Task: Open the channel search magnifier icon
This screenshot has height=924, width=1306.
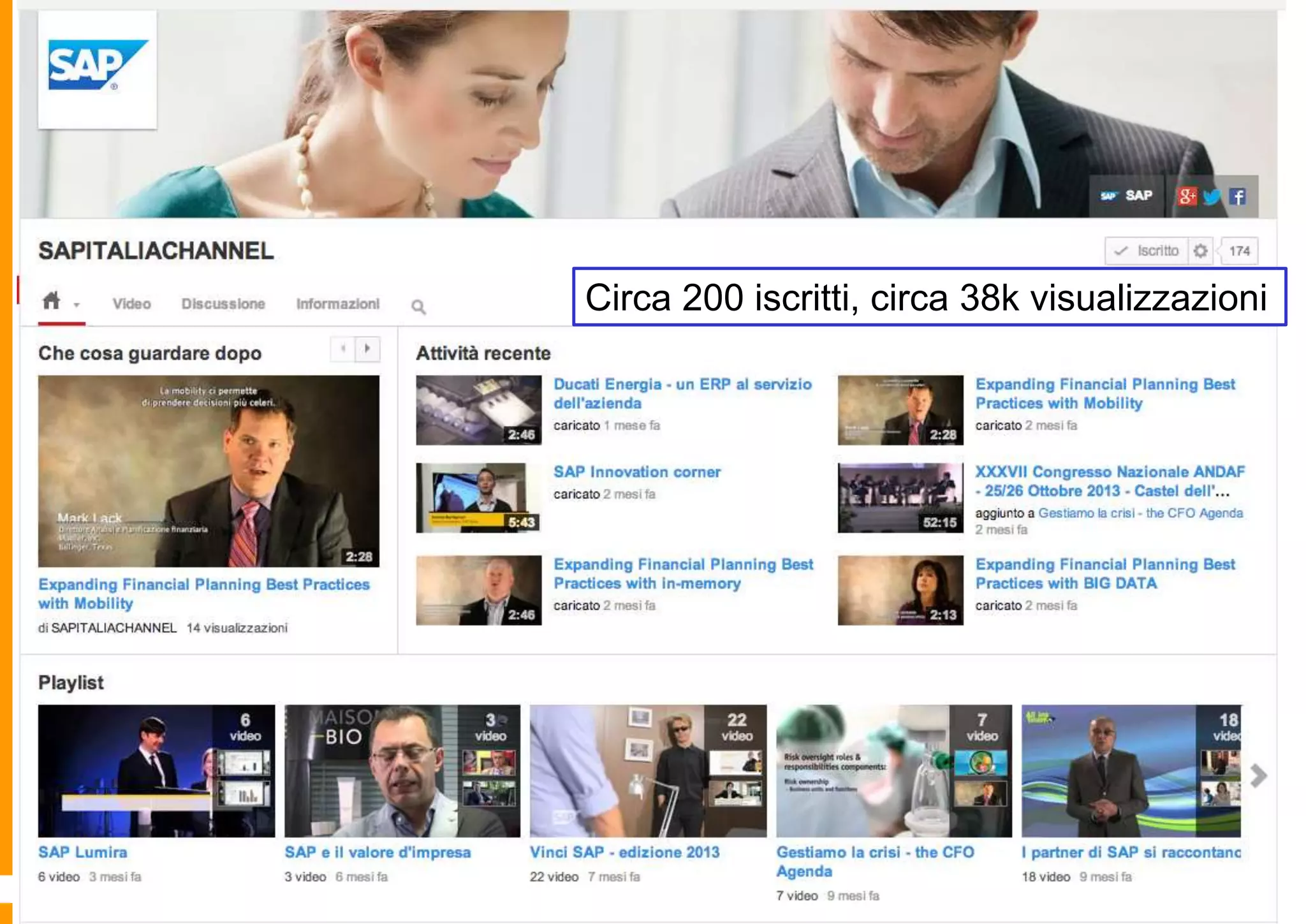Action: pos(418,307)
